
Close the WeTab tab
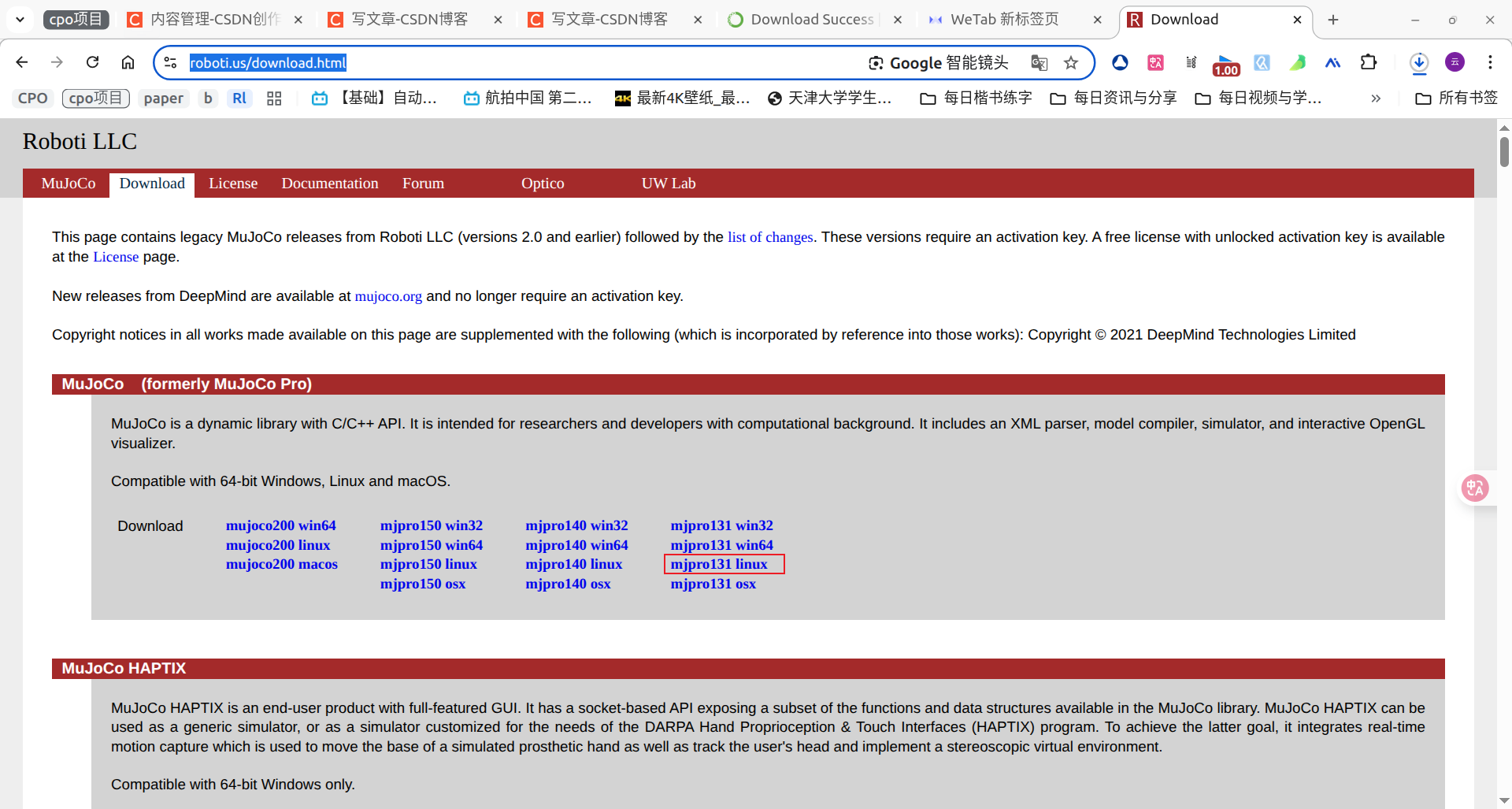pyautogui.click(x=1097, y=20)
